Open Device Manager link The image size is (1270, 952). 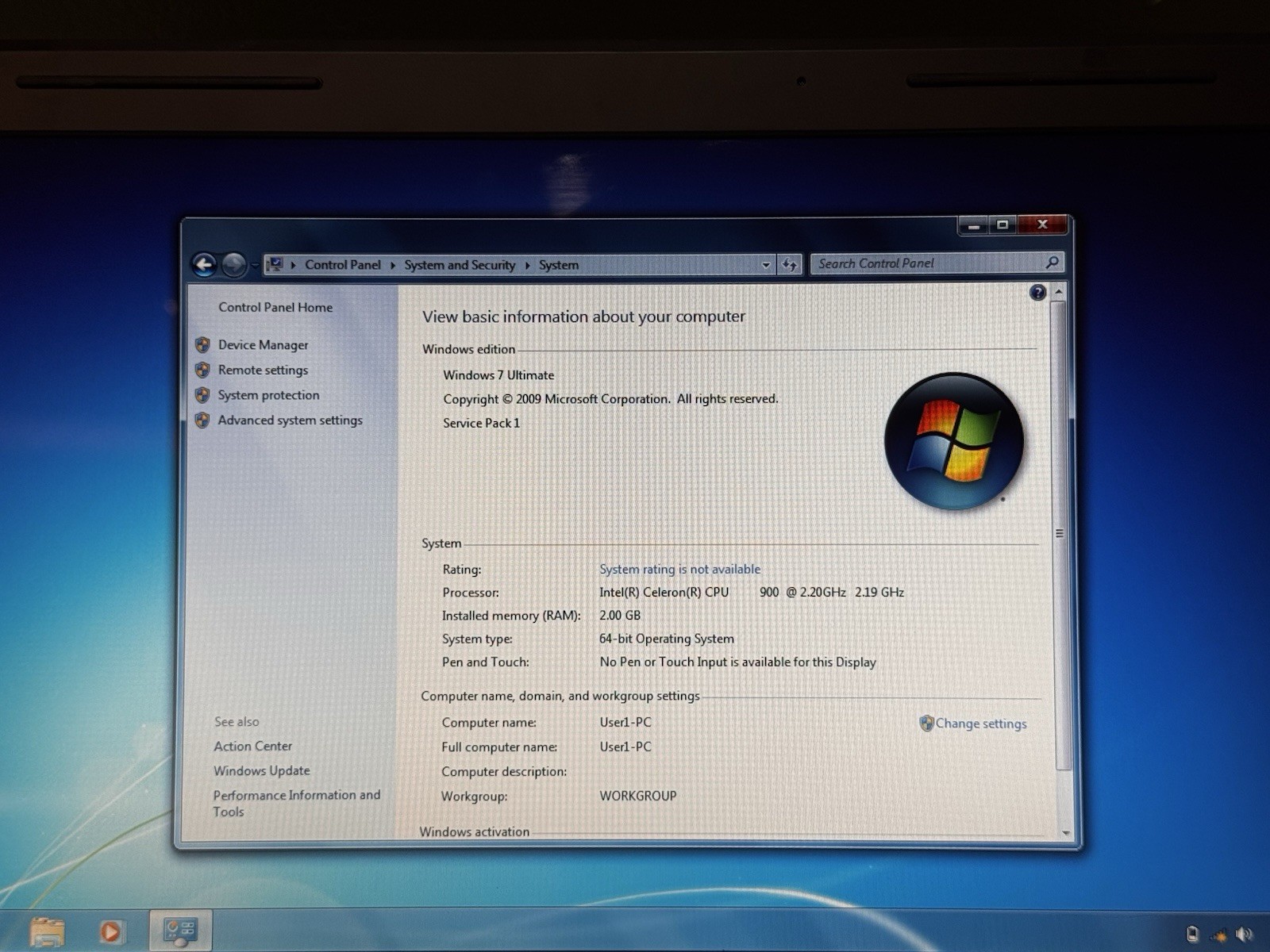[263, 345]
